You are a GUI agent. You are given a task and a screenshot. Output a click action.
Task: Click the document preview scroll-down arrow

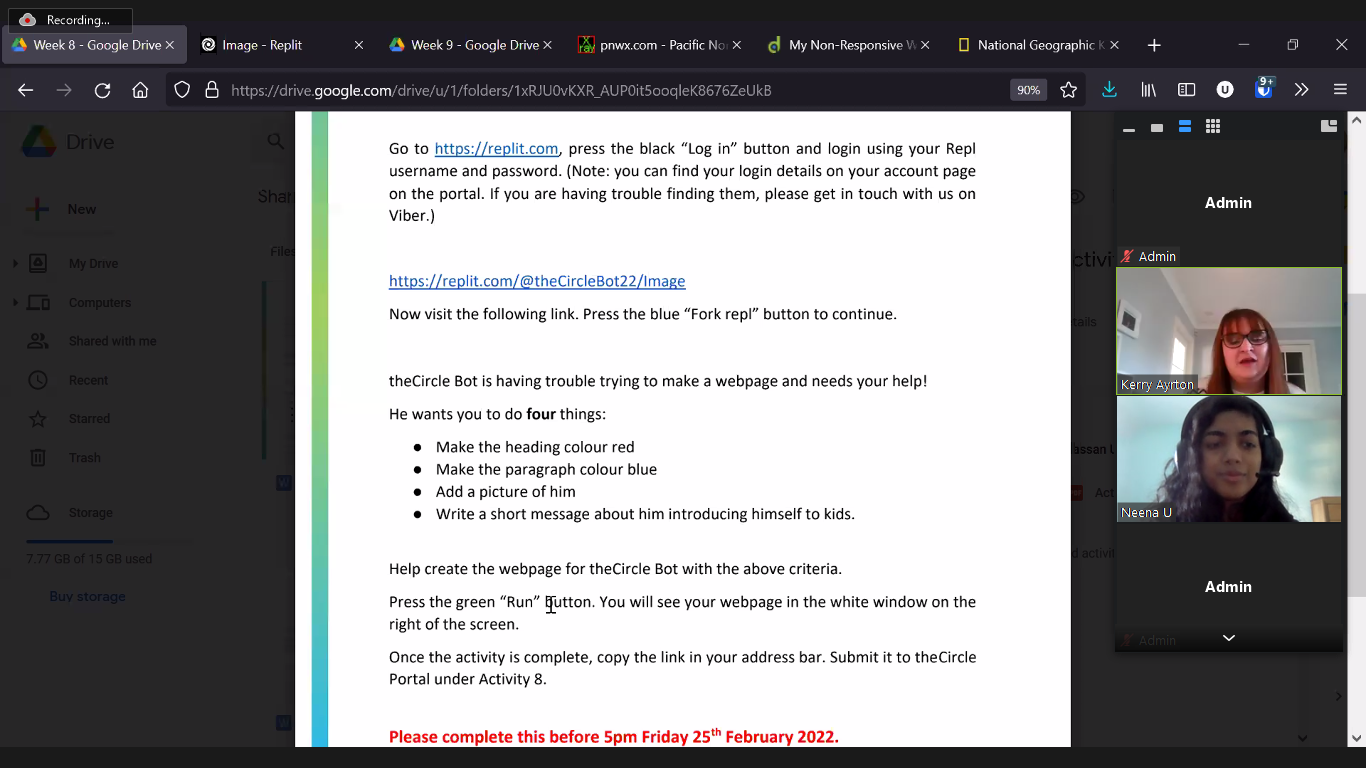coord(1302,738)
